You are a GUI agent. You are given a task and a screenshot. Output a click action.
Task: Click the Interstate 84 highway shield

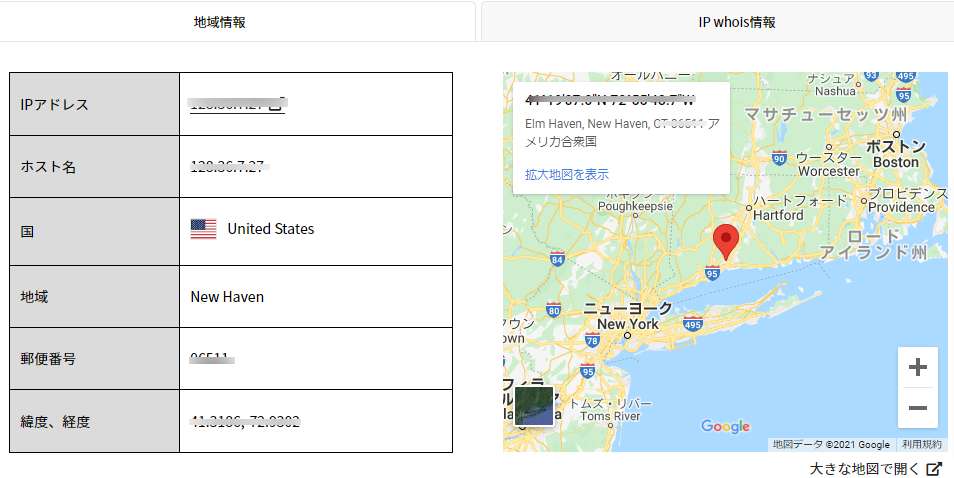pos(557,260)
